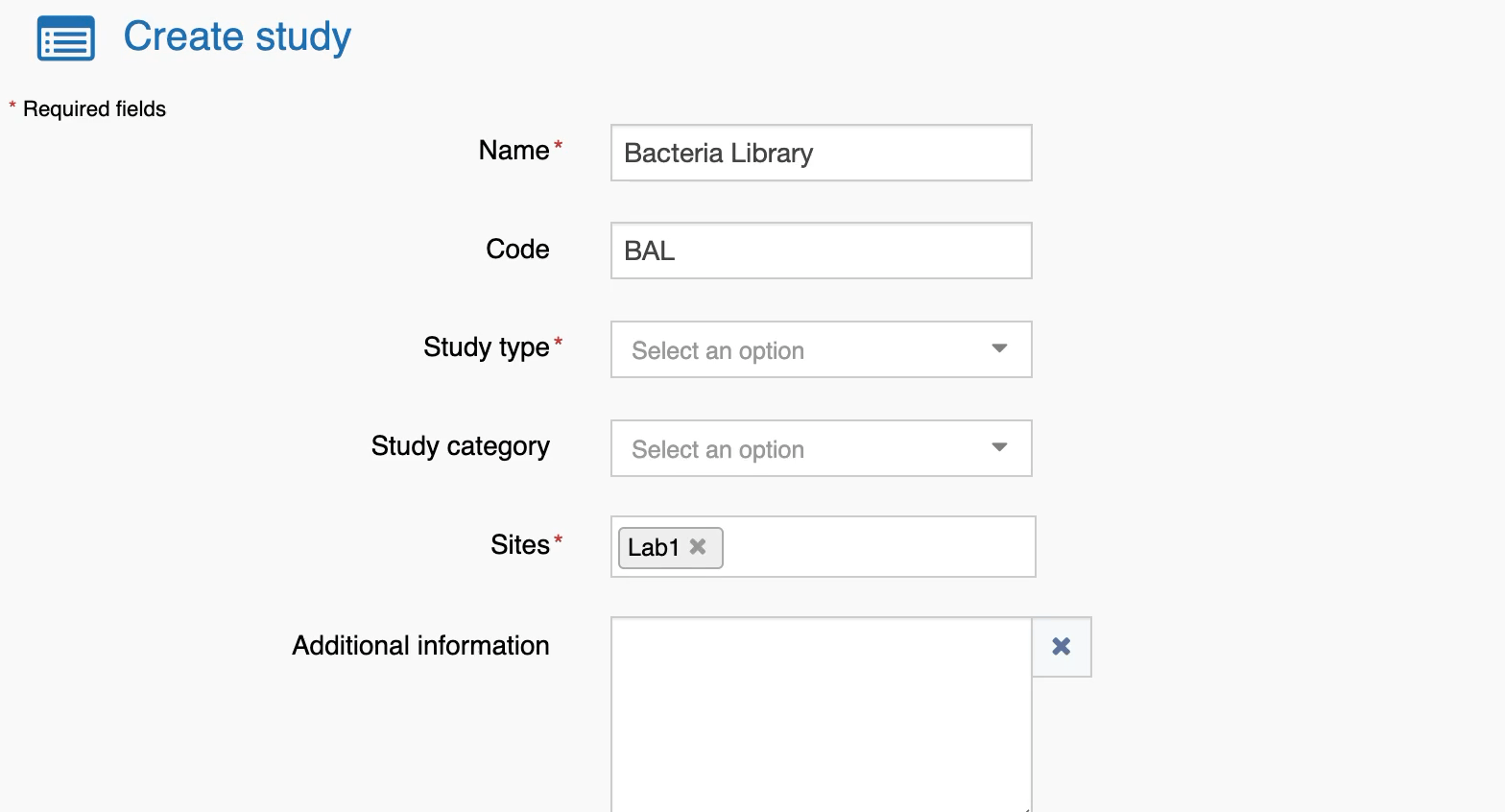This screenshot has width=1505, height=812.
Task: Clear the Additional information field with X
Action: tap(1061, 646)
